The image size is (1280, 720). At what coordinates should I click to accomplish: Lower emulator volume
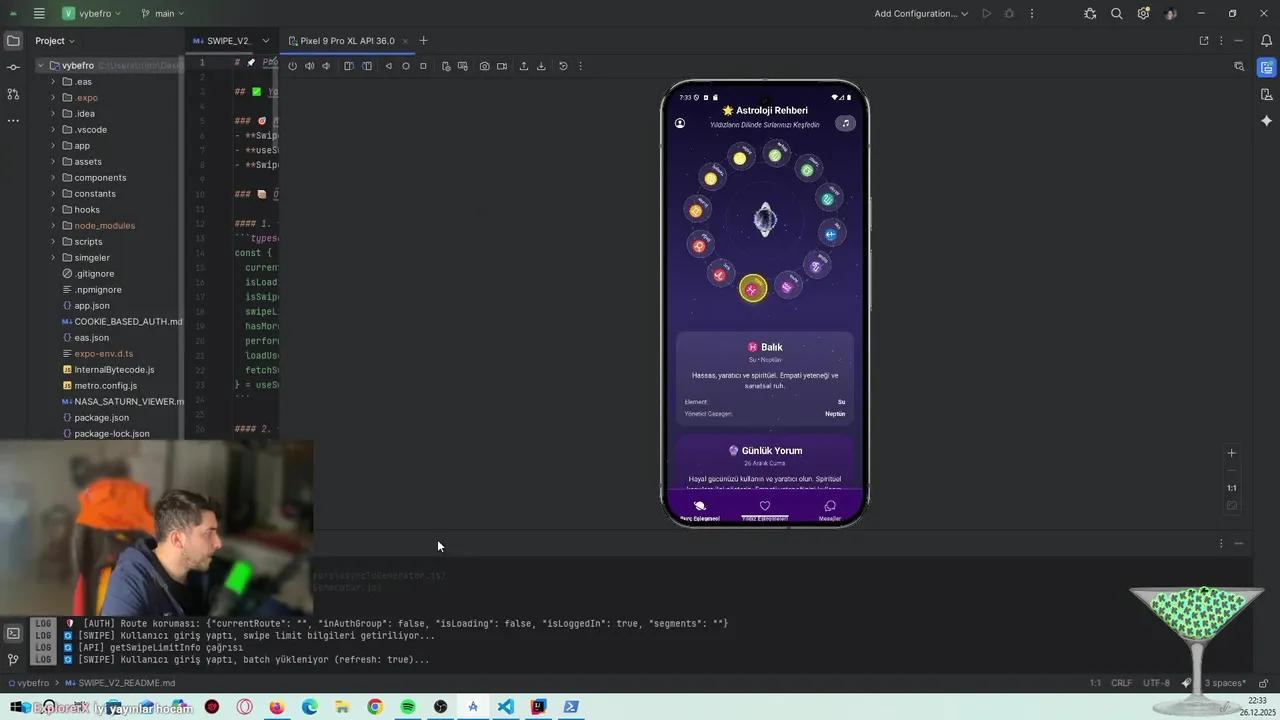pos(326,66)
